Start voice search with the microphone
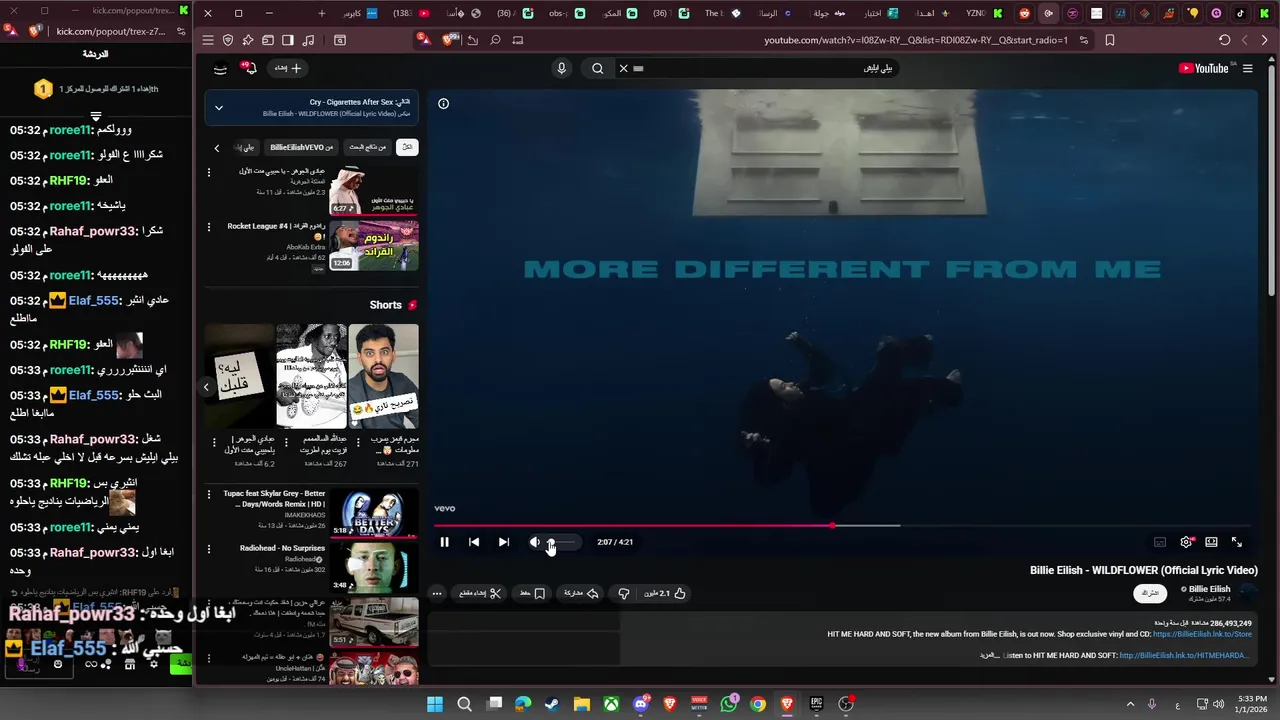This screenshot has height=720, width=1280. coord(561,68)
